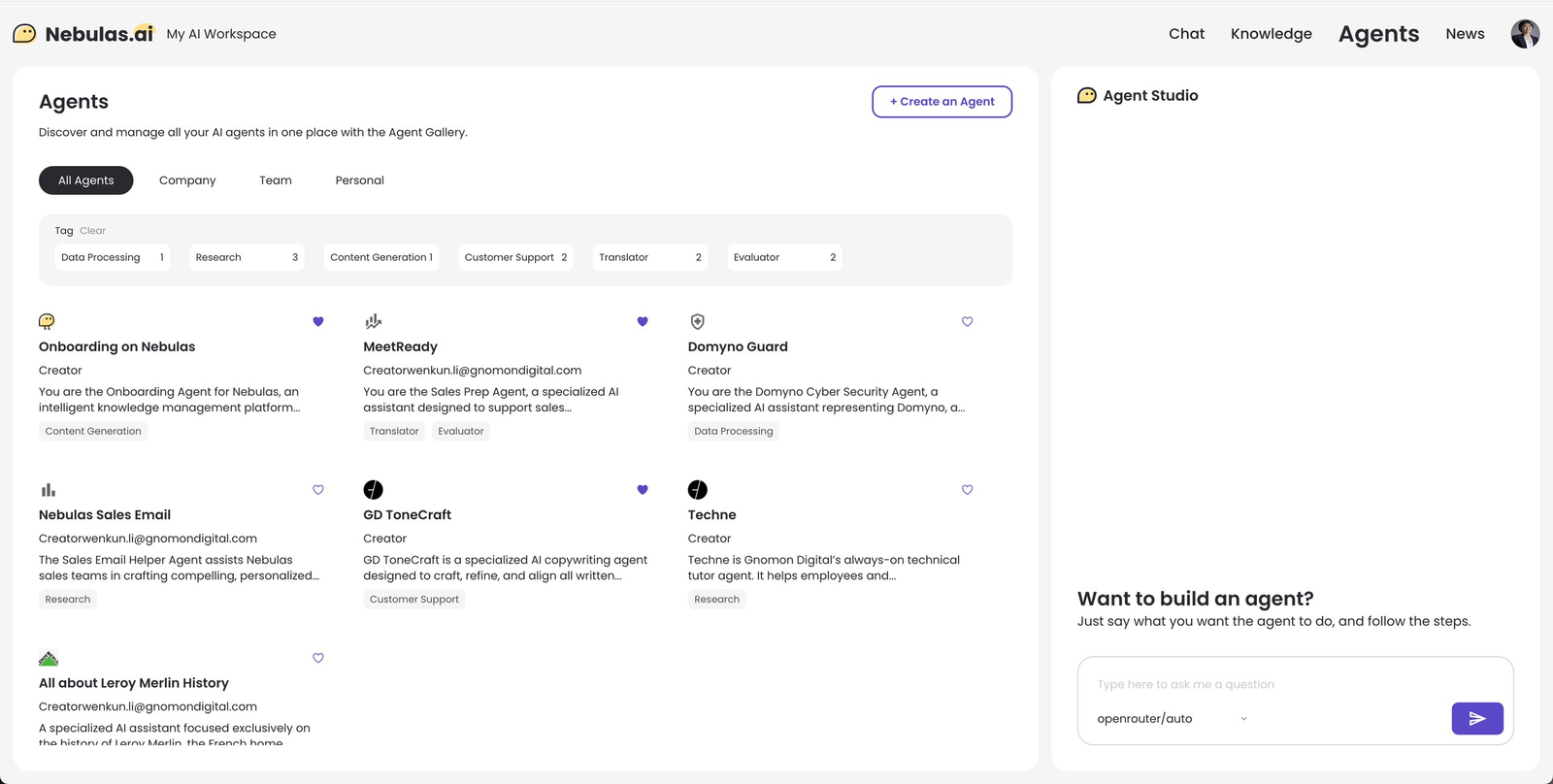The width and height of the screenshot is (1553, 784).
Task: Select the All Agents tab
Action: [x=86, y=180]
